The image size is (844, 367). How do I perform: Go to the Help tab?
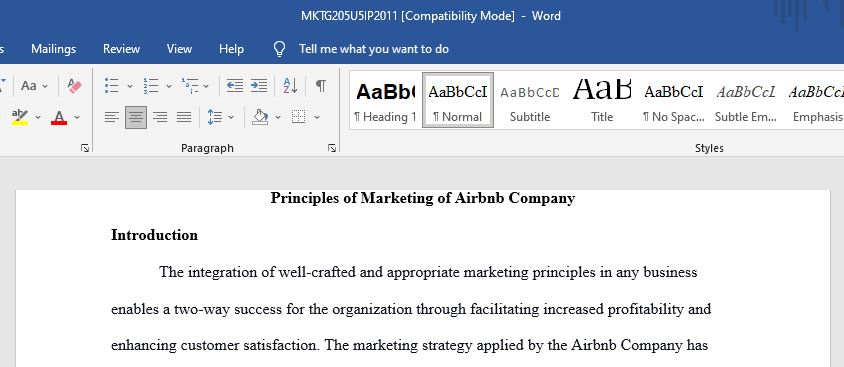click(231, 49)
